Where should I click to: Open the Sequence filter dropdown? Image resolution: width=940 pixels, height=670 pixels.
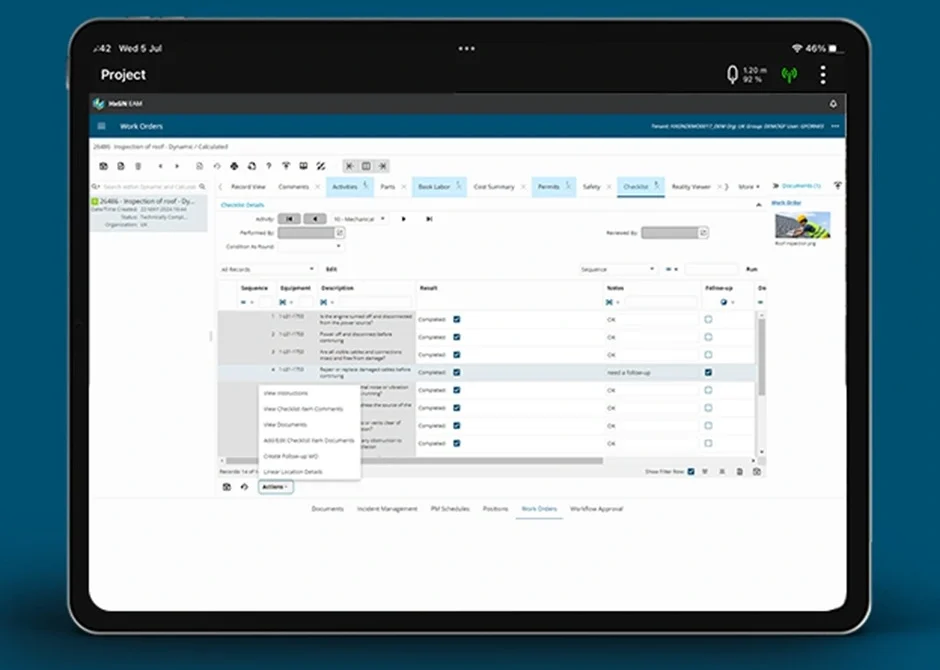[618, 269]
